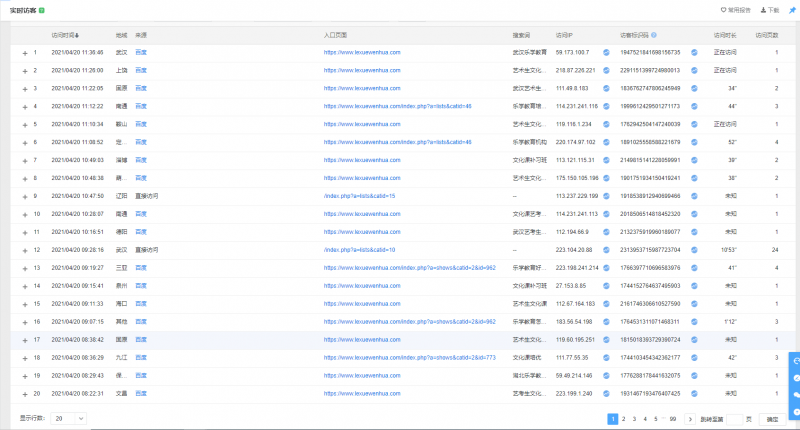
Task: Click the pin icon at top right
Action: 792,10
